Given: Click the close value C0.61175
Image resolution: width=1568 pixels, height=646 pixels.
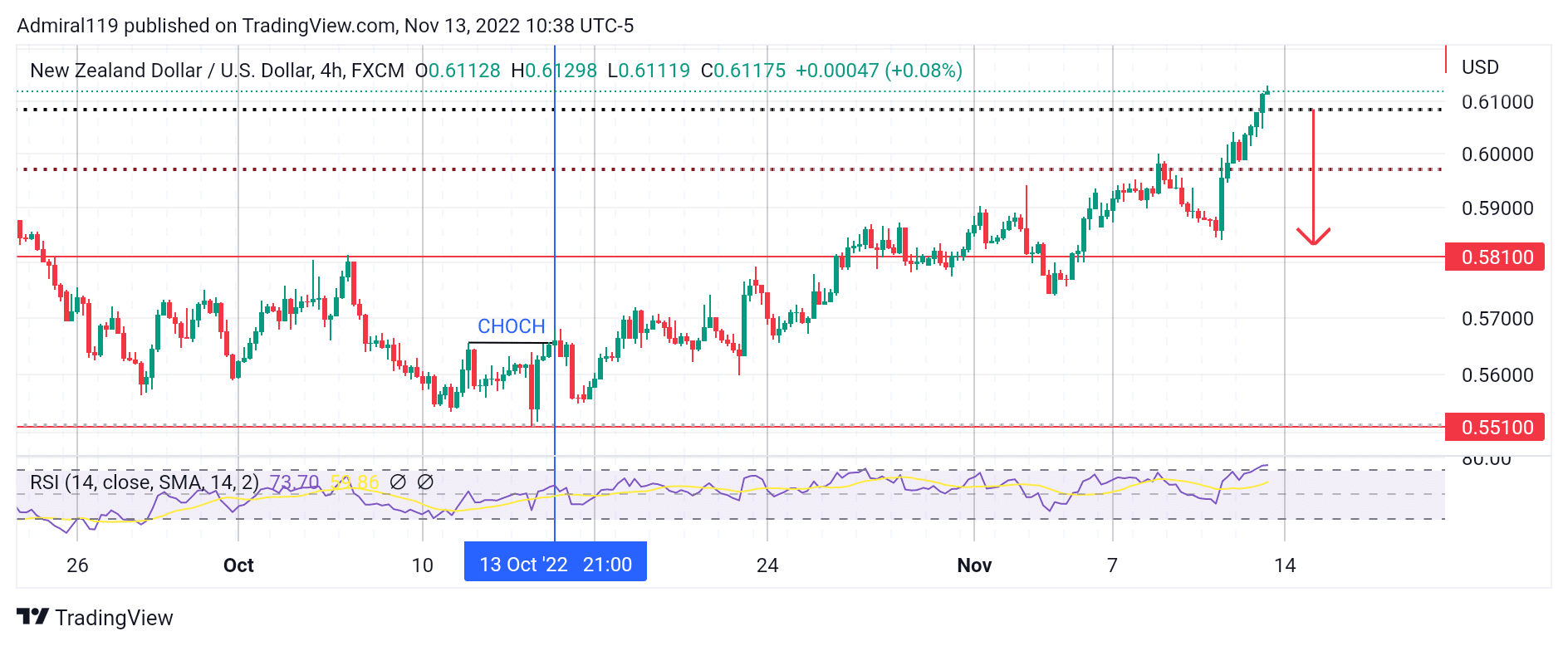Looking at the screenshot, I should (743, 71).
